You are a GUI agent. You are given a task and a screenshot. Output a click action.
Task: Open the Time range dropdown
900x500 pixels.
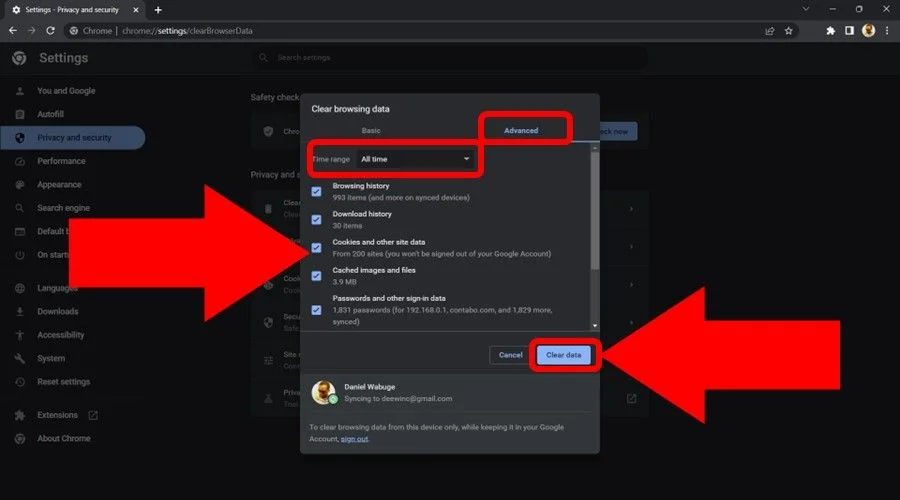[415, 159]
